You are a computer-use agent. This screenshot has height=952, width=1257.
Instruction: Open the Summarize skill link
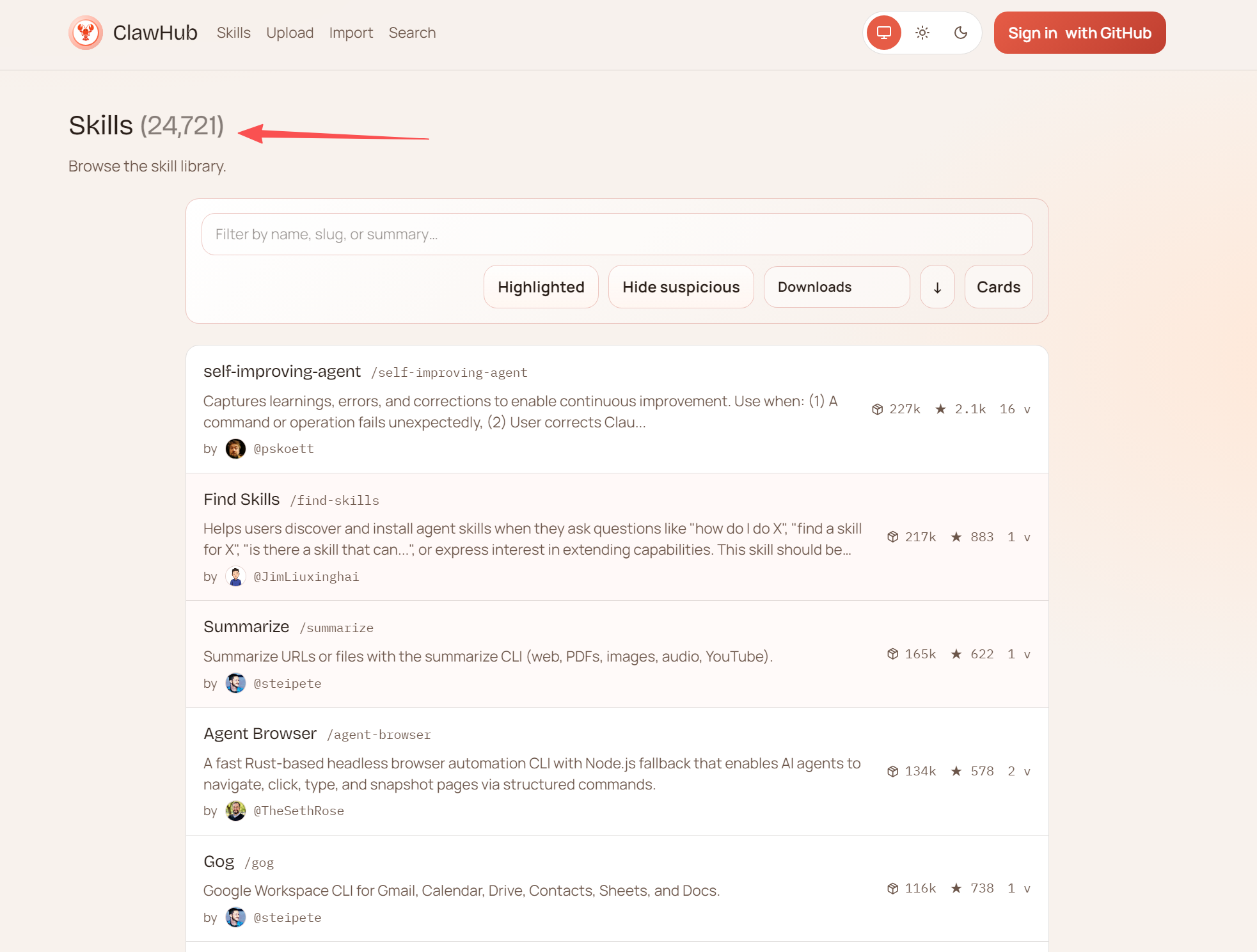(x=246, y=627)
